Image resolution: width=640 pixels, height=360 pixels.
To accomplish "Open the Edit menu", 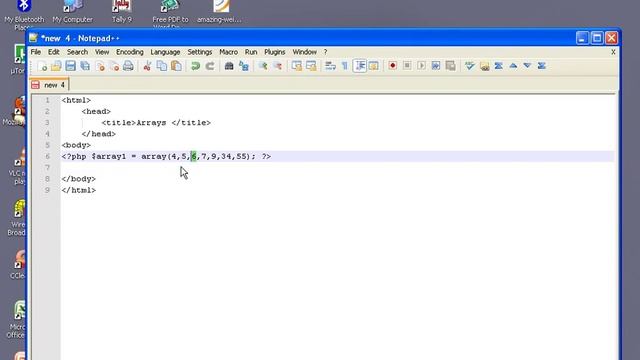I will pos(53,52).
